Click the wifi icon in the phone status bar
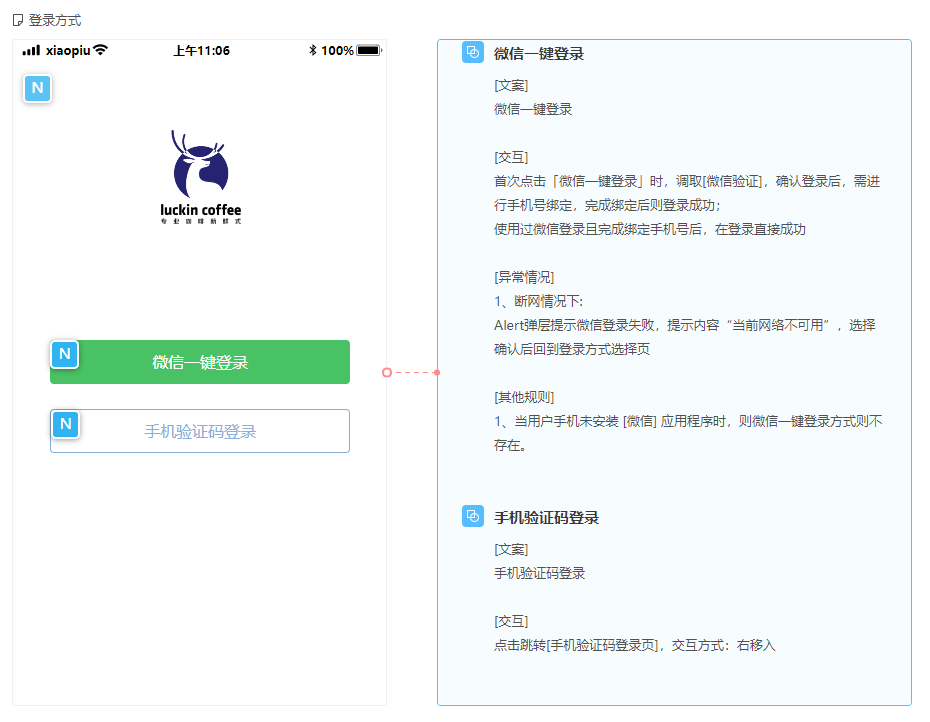The width and height of the screenshot is (930, 722). click(101, 50)
